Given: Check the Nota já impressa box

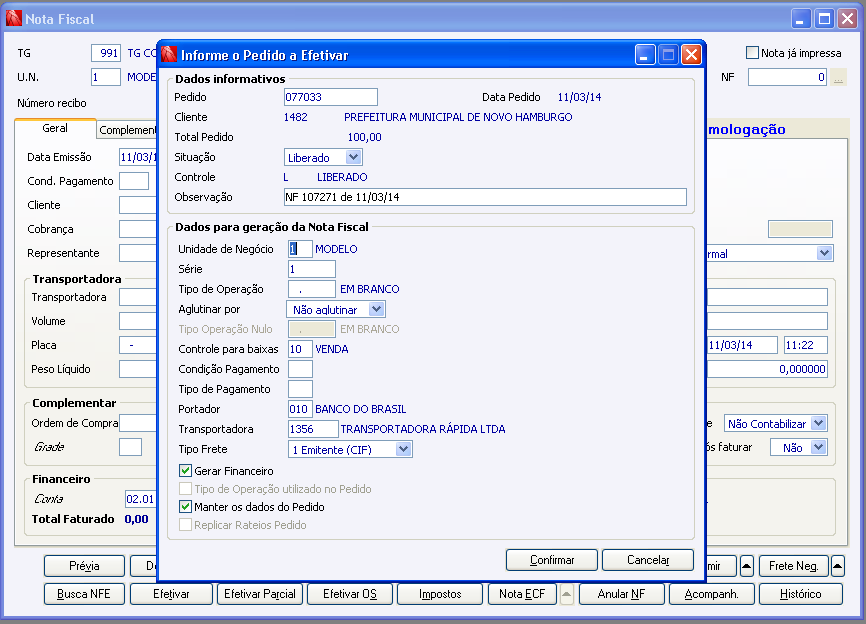Looking at the screenshot, I should 752,52.
